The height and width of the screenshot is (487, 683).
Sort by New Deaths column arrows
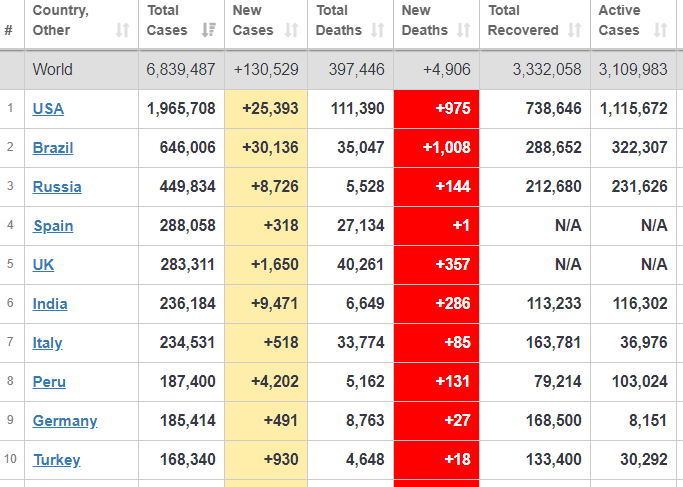tap(463, 30)
